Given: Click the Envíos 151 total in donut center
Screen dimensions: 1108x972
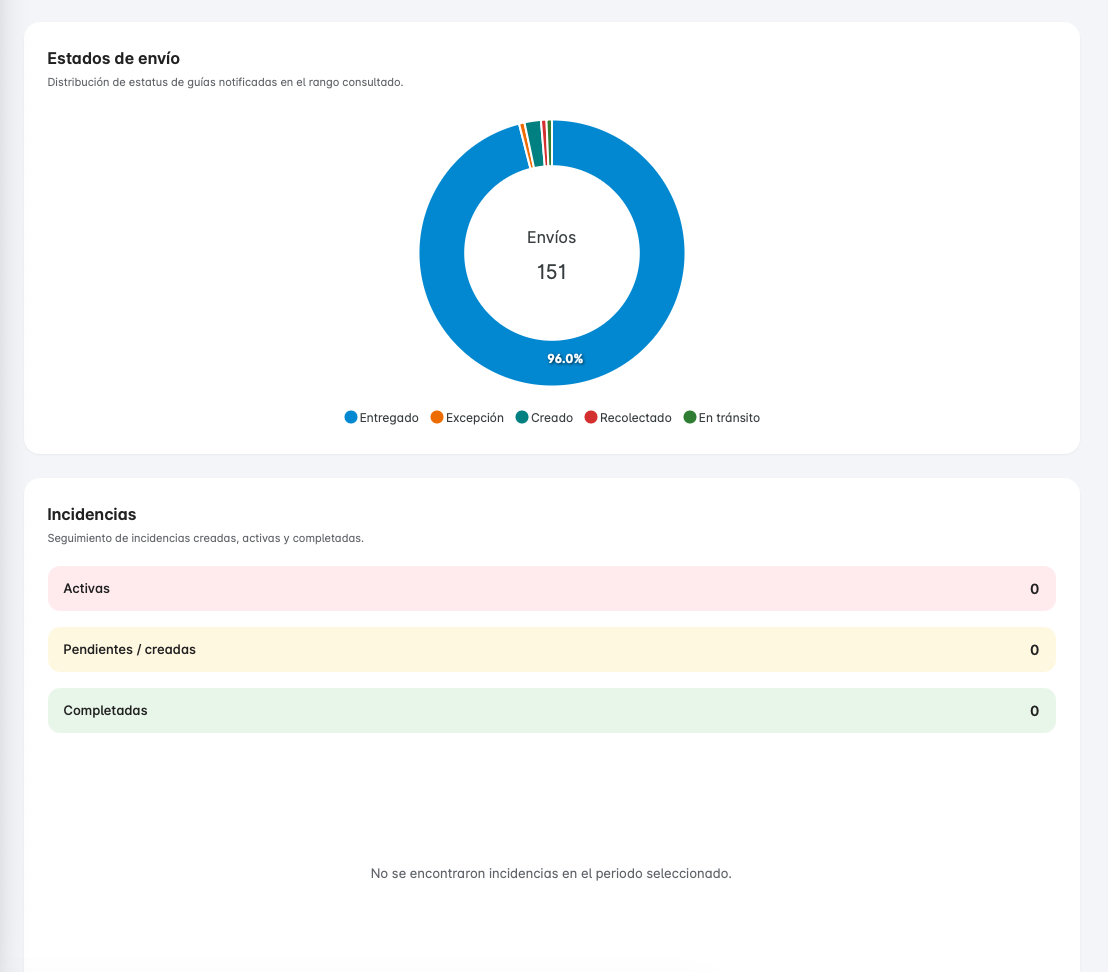Looking at the screenshot, I should pyautogui.click(x=552, y=256).
